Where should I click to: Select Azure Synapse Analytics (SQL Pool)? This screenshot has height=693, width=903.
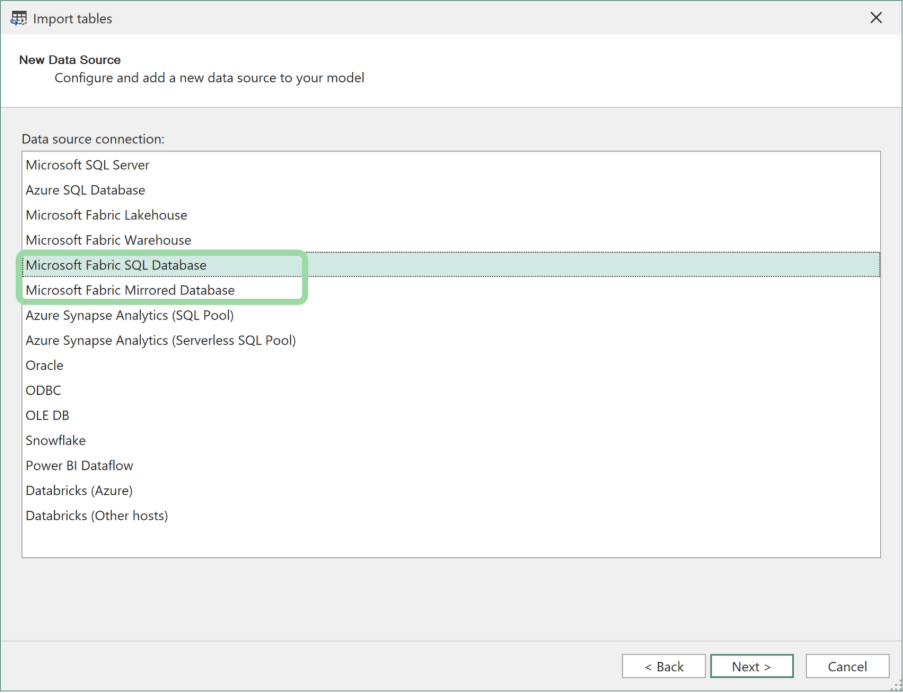click(451, 315)
